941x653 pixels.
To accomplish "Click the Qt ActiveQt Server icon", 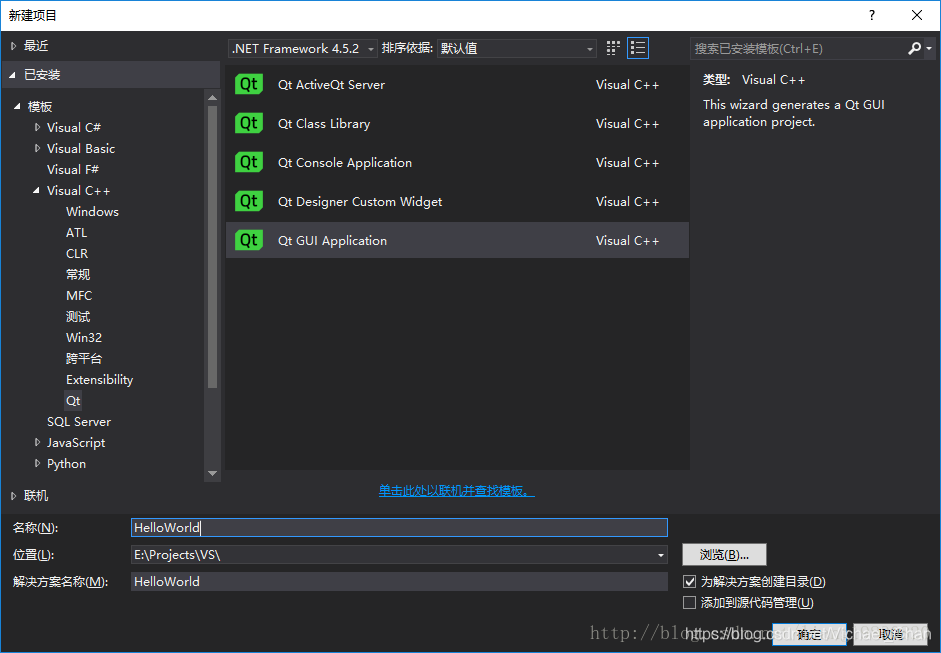I will [249, 85].
